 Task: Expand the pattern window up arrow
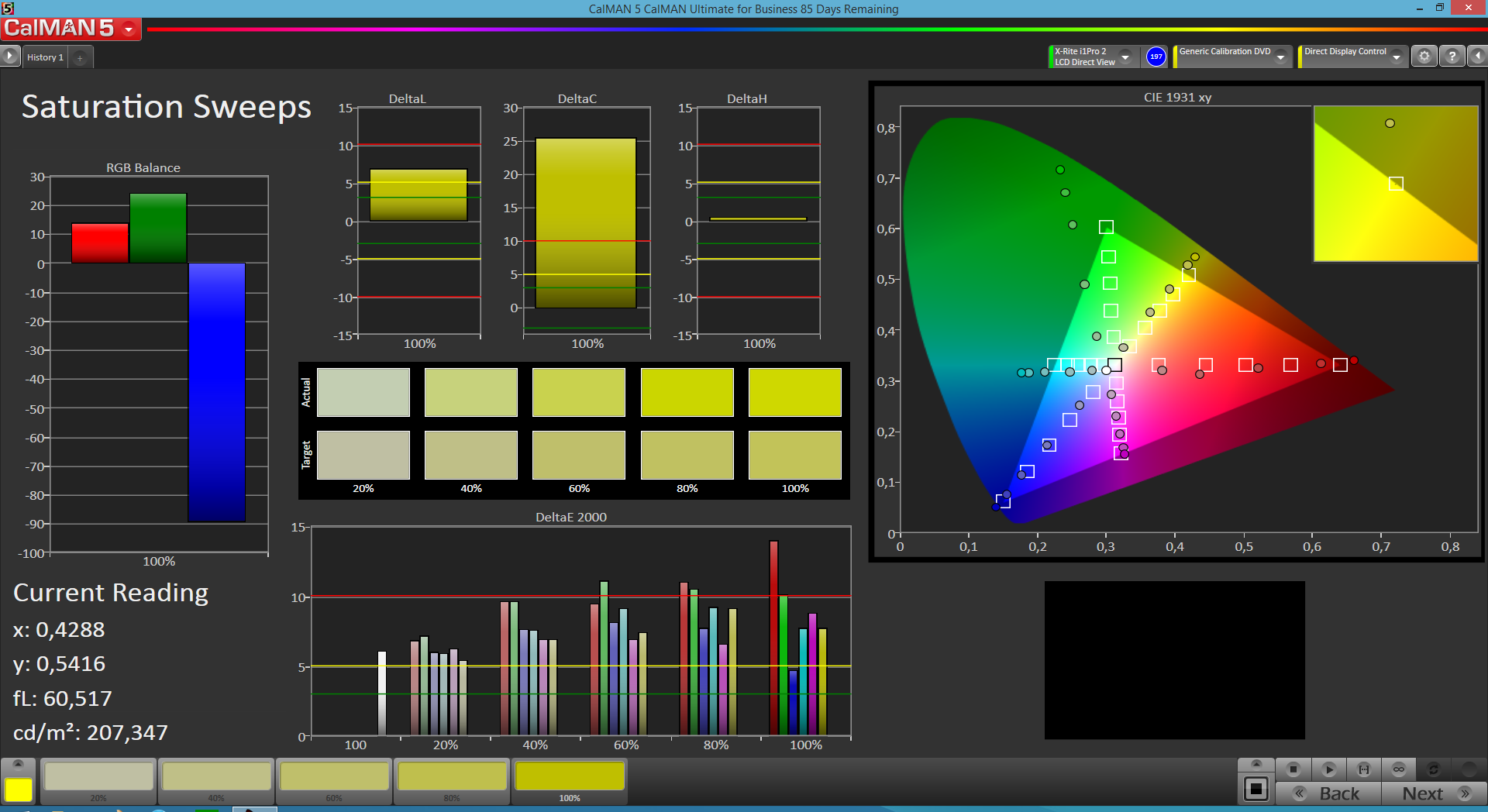(x=1256, y=765)
